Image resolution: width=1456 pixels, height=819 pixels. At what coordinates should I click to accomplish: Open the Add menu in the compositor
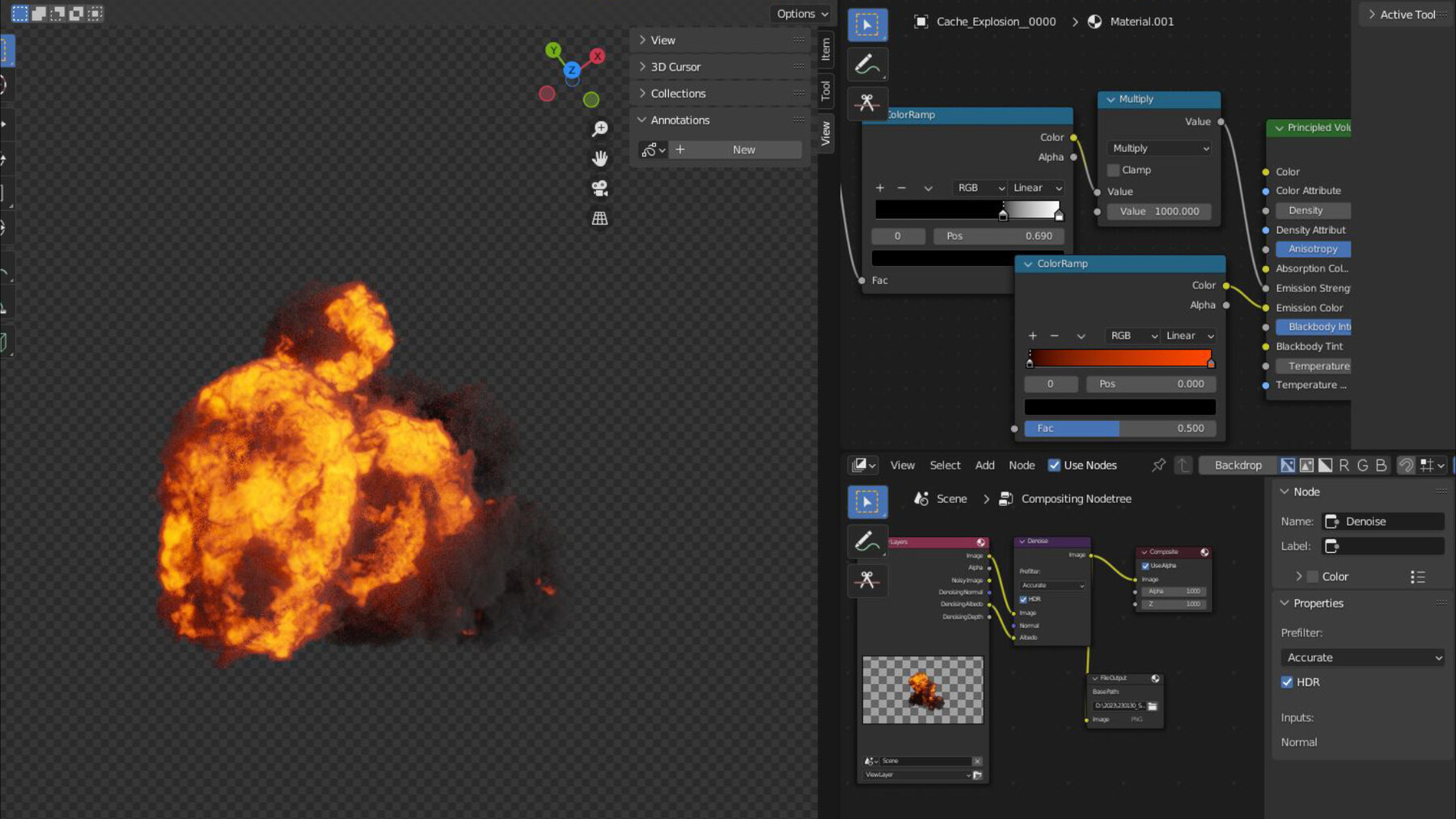click(984, 465)
